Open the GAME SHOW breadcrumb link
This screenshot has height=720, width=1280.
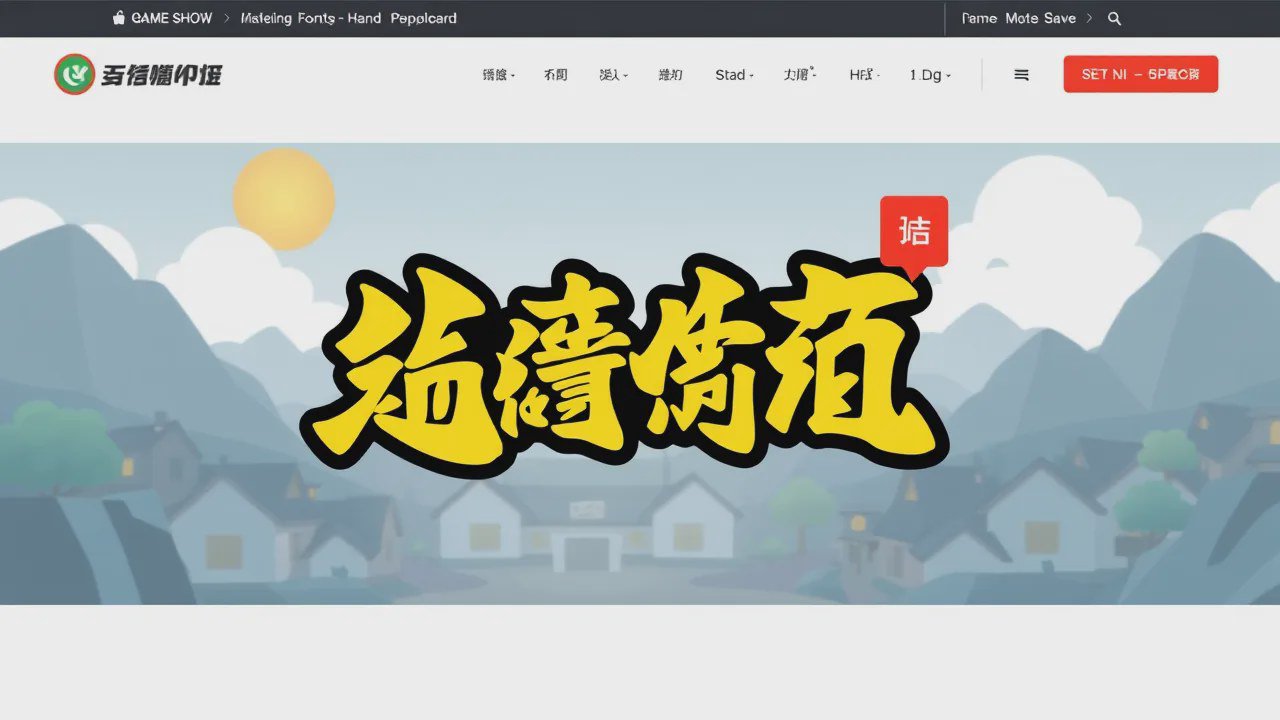pos(172,18)
